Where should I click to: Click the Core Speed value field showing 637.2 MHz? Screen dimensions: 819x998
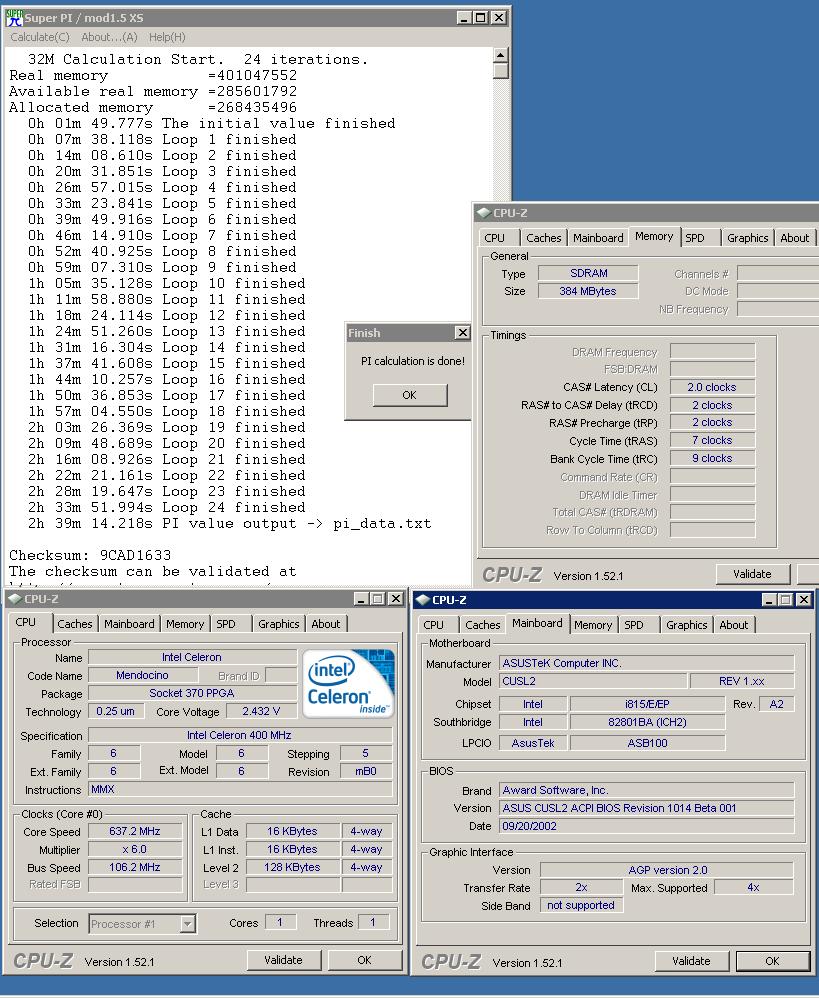[x=135, y=831]
